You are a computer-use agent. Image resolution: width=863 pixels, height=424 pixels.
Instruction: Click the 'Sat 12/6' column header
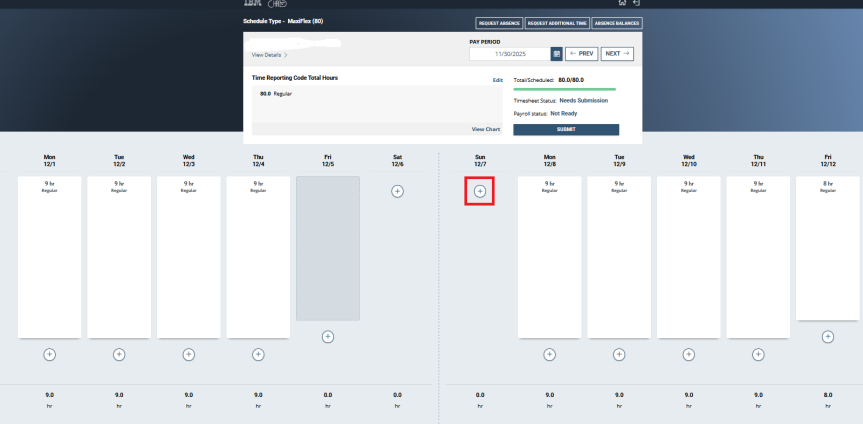click(x=397, y=161)
